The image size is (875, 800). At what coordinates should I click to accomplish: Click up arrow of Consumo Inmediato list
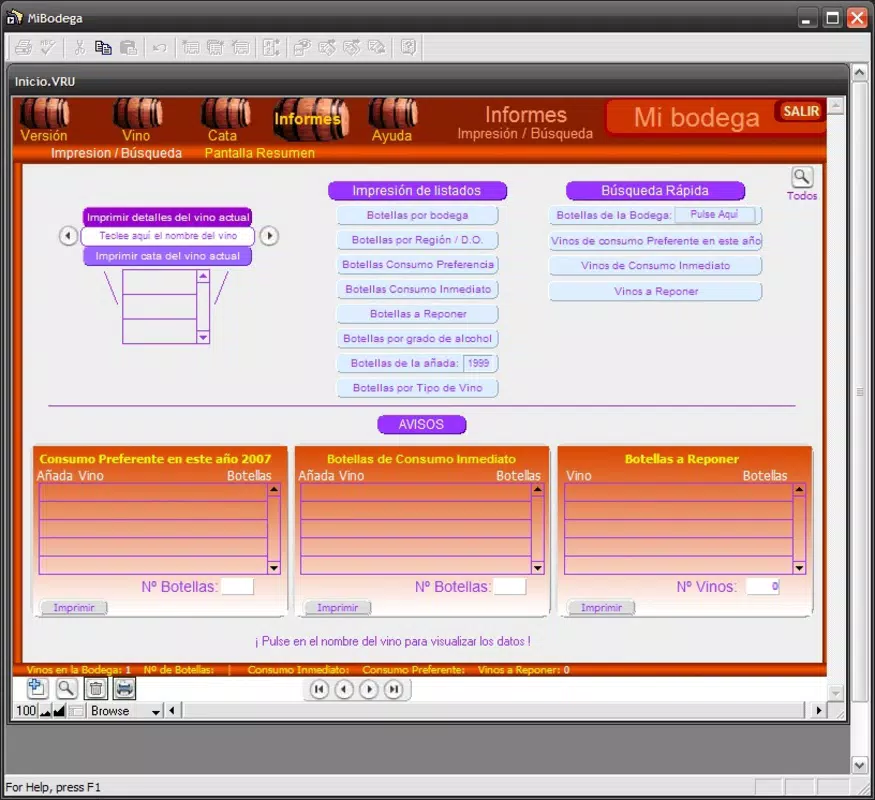[537, 489]
